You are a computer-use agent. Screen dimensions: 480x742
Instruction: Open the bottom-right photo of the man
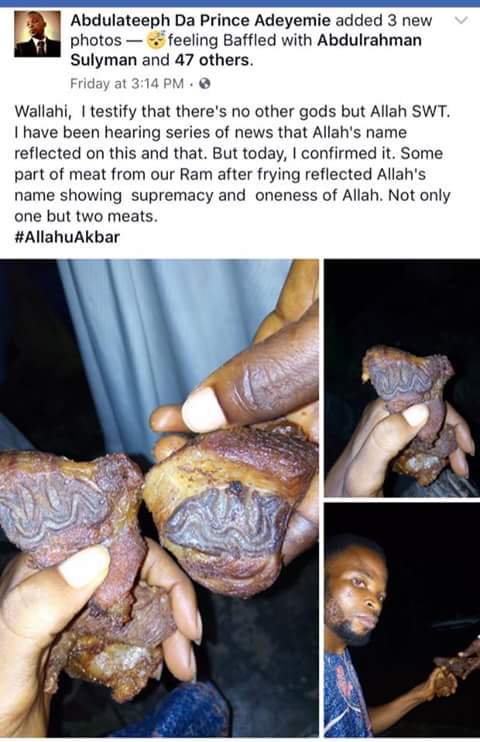(x=402, y=620)
